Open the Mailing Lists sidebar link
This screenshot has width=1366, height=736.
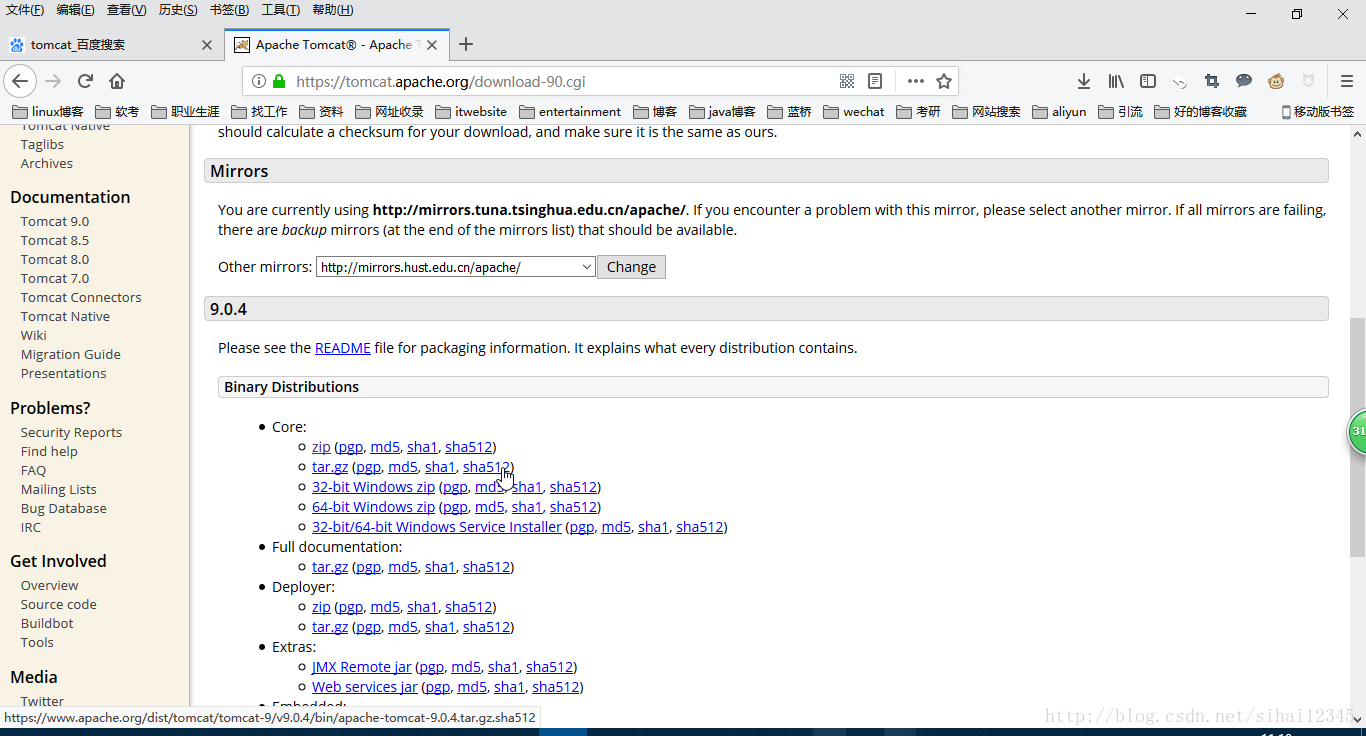[x=59, y=489]
